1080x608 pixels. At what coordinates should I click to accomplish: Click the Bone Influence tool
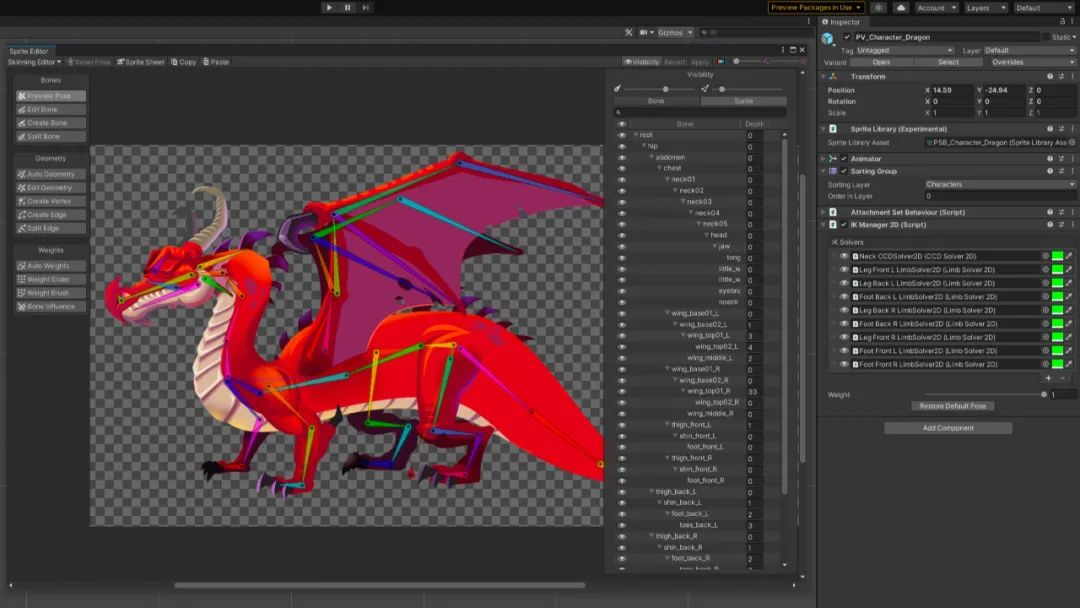tap(50, 307)
